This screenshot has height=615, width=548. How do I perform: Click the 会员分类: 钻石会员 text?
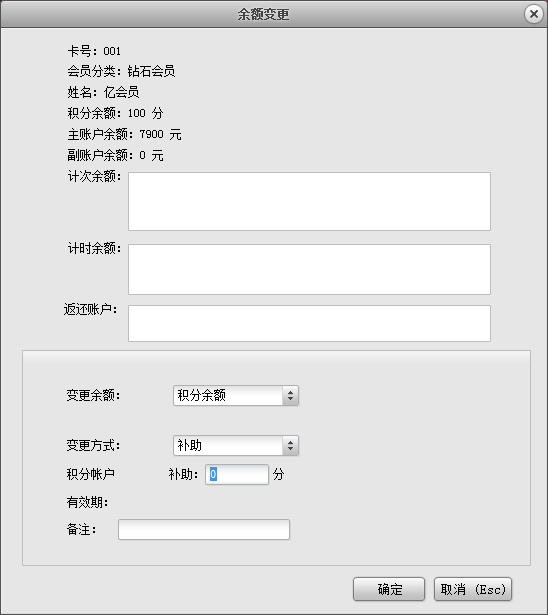[121, 71]
